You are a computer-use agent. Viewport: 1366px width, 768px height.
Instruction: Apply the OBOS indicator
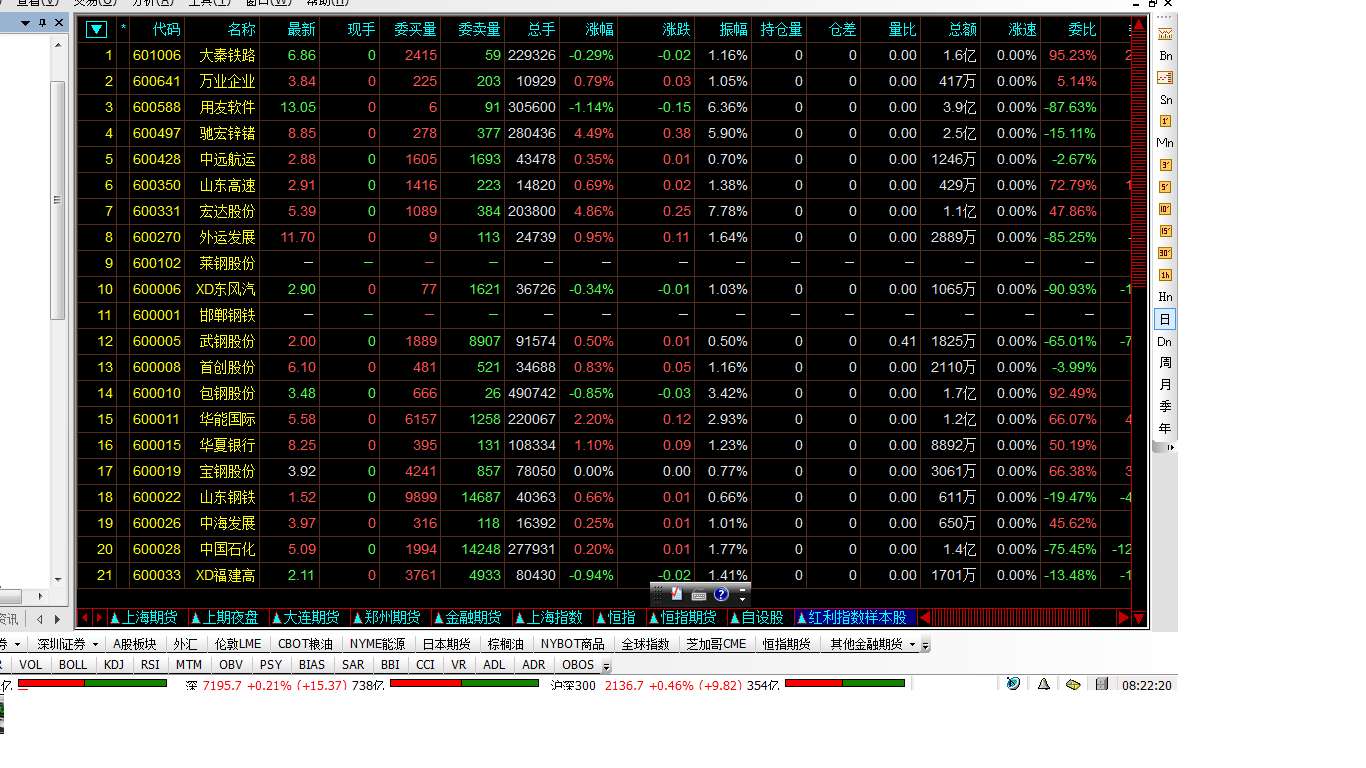(578, 664)
